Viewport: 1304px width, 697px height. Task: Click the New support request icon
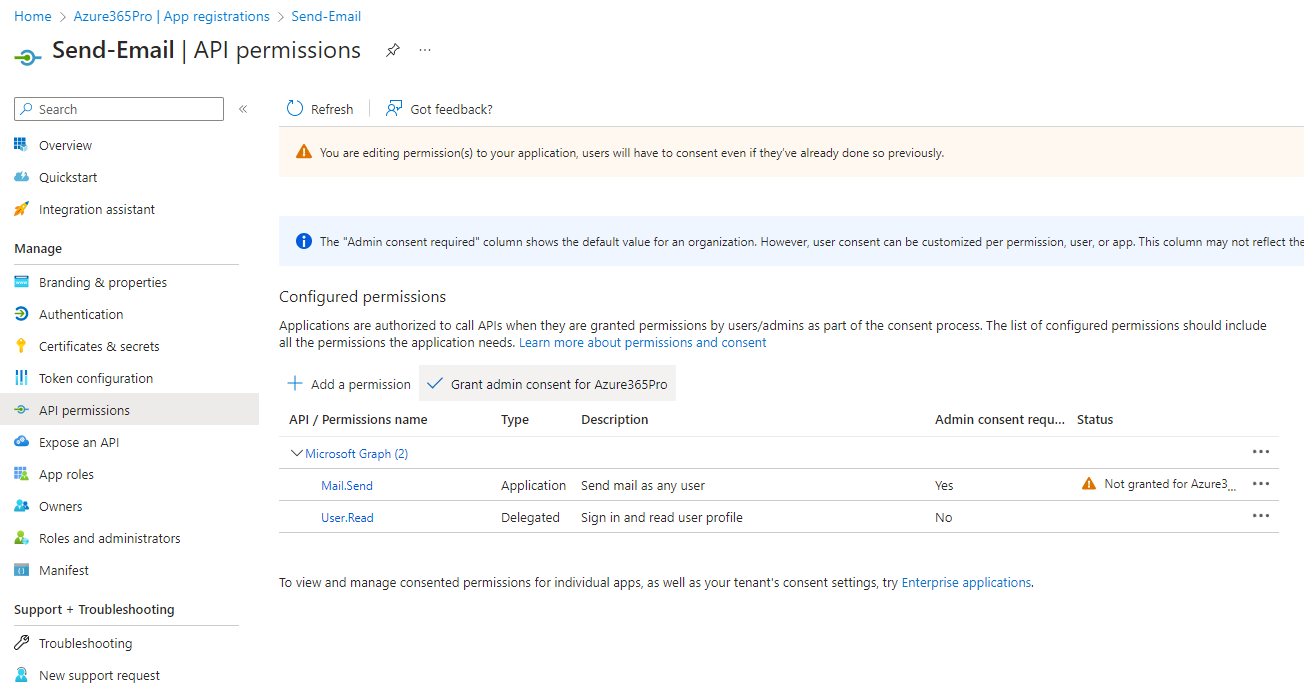tap(21, 675)
